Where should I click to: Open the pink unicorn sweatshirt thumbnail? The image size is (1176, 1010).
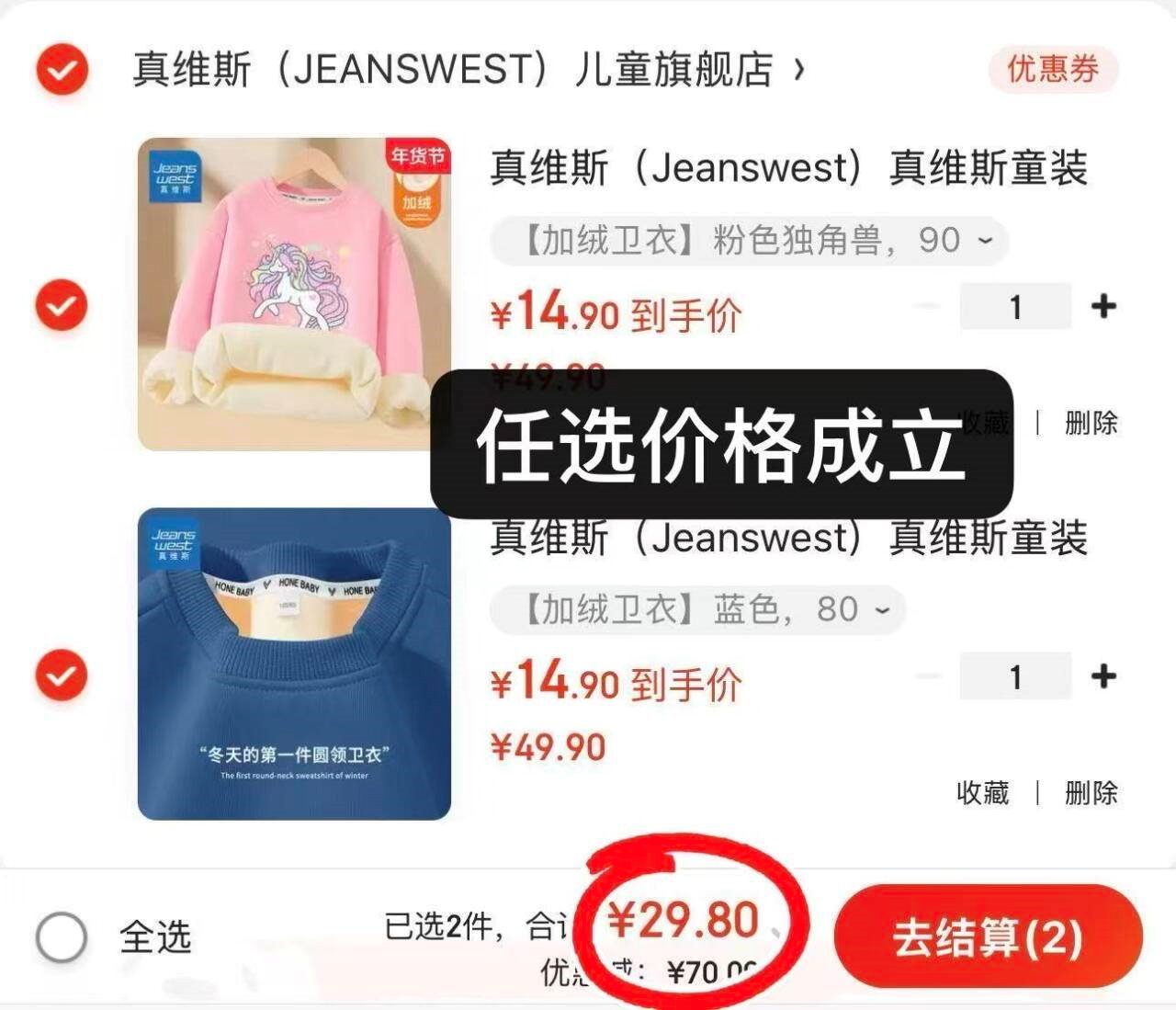[294, 294]
